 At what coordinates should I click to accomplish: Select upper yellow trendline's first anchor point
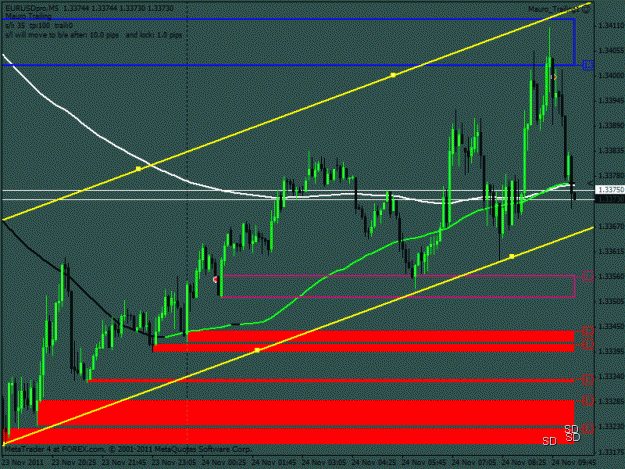[x=138, y=169]
